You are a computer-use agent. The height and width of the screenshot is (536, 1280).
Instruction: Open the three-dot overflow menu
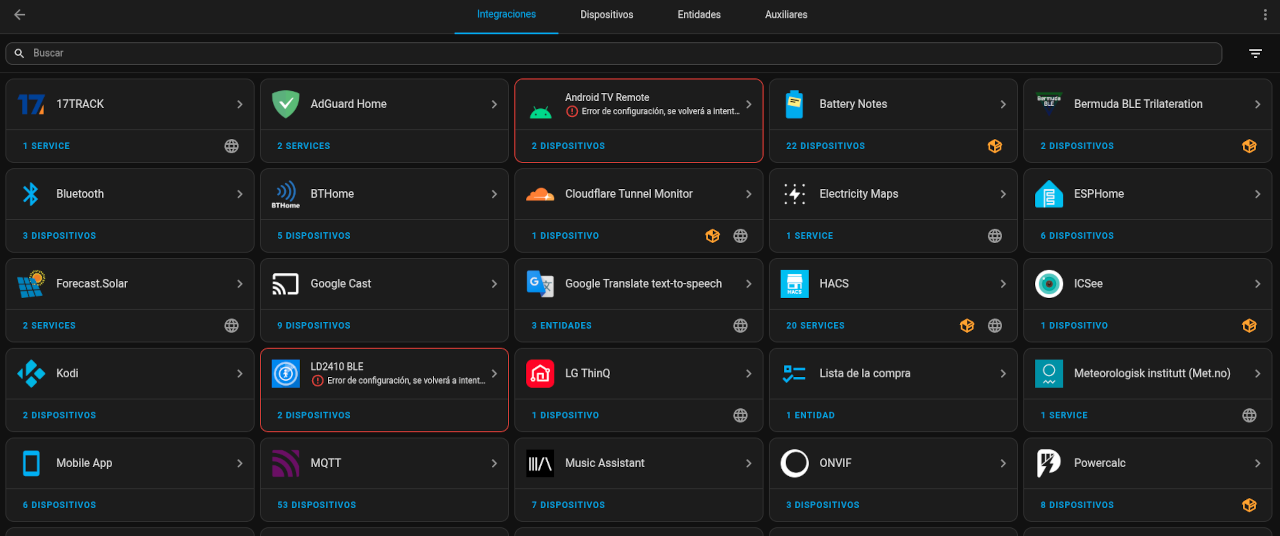tap(1265, 15)
